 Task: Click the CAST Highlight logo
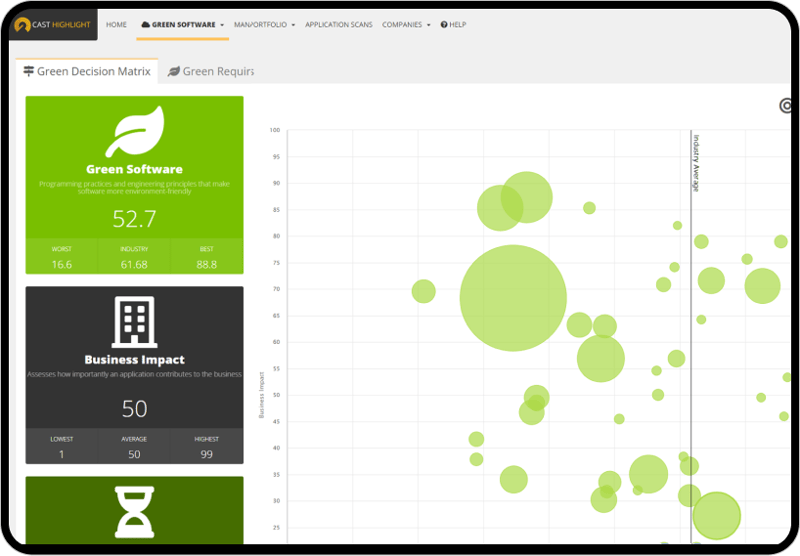point(54,24)
